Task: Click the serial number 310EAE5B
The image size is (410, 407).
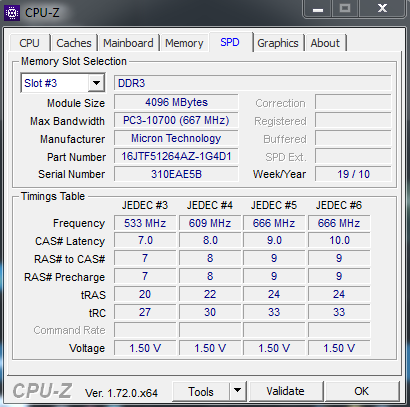Action: 176,174
